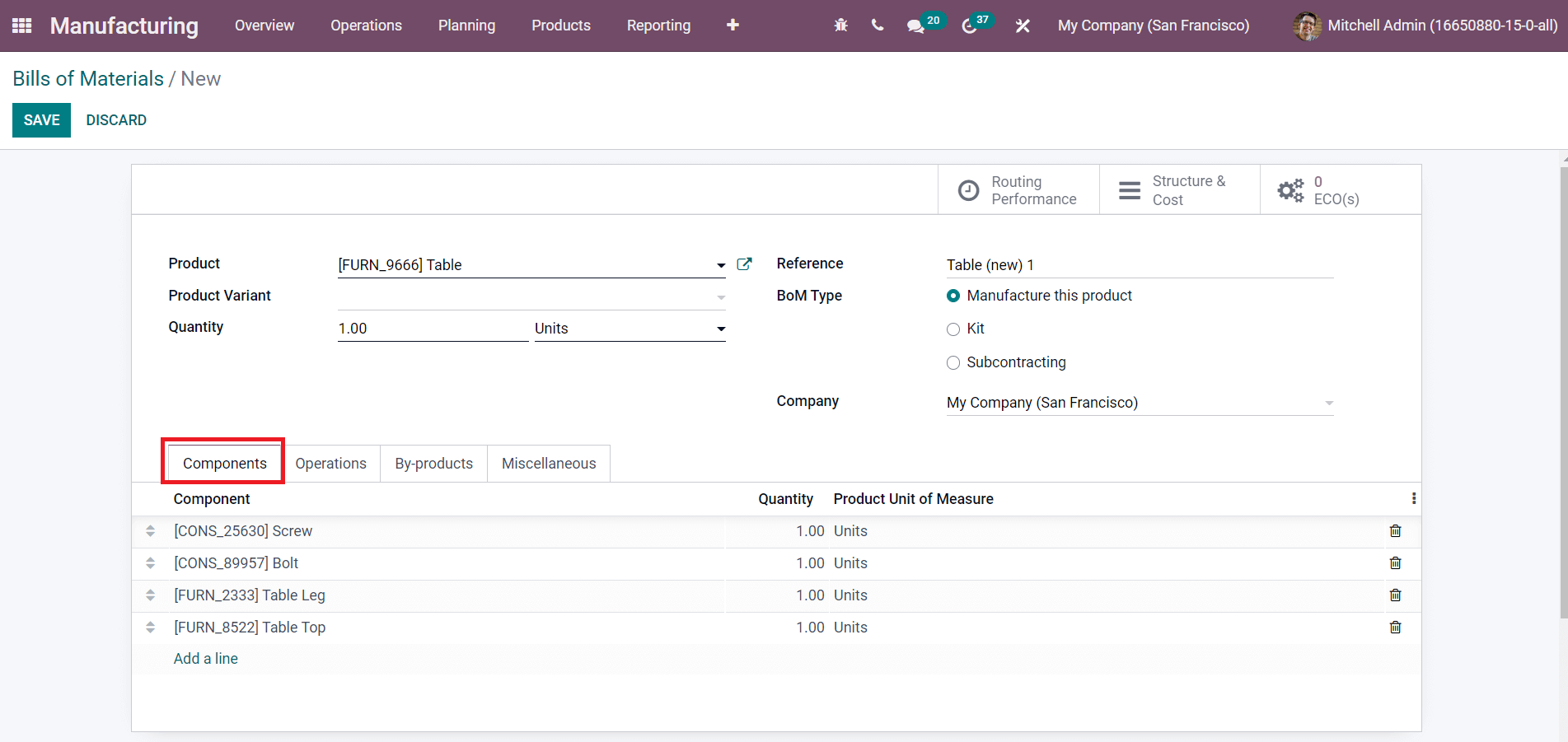1568x742 pixels.
Task: Select the Kit BoM type
Action: coord(953,329)
